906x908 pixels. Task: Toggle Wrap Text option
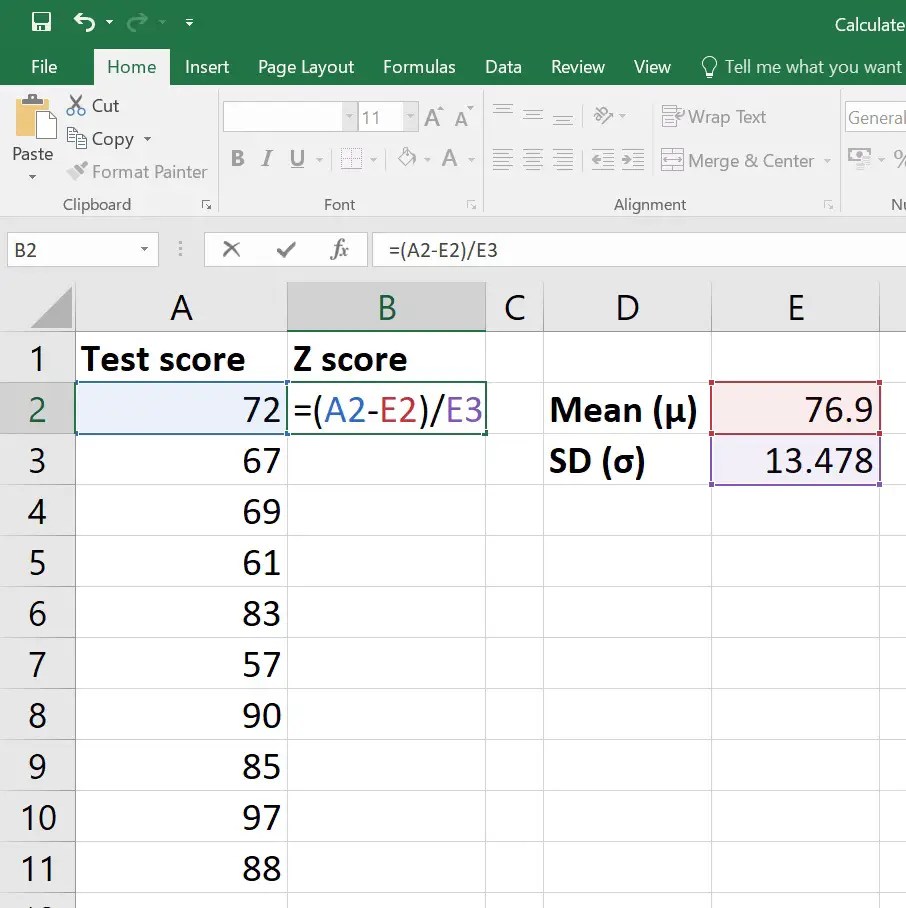pos(713,117)
